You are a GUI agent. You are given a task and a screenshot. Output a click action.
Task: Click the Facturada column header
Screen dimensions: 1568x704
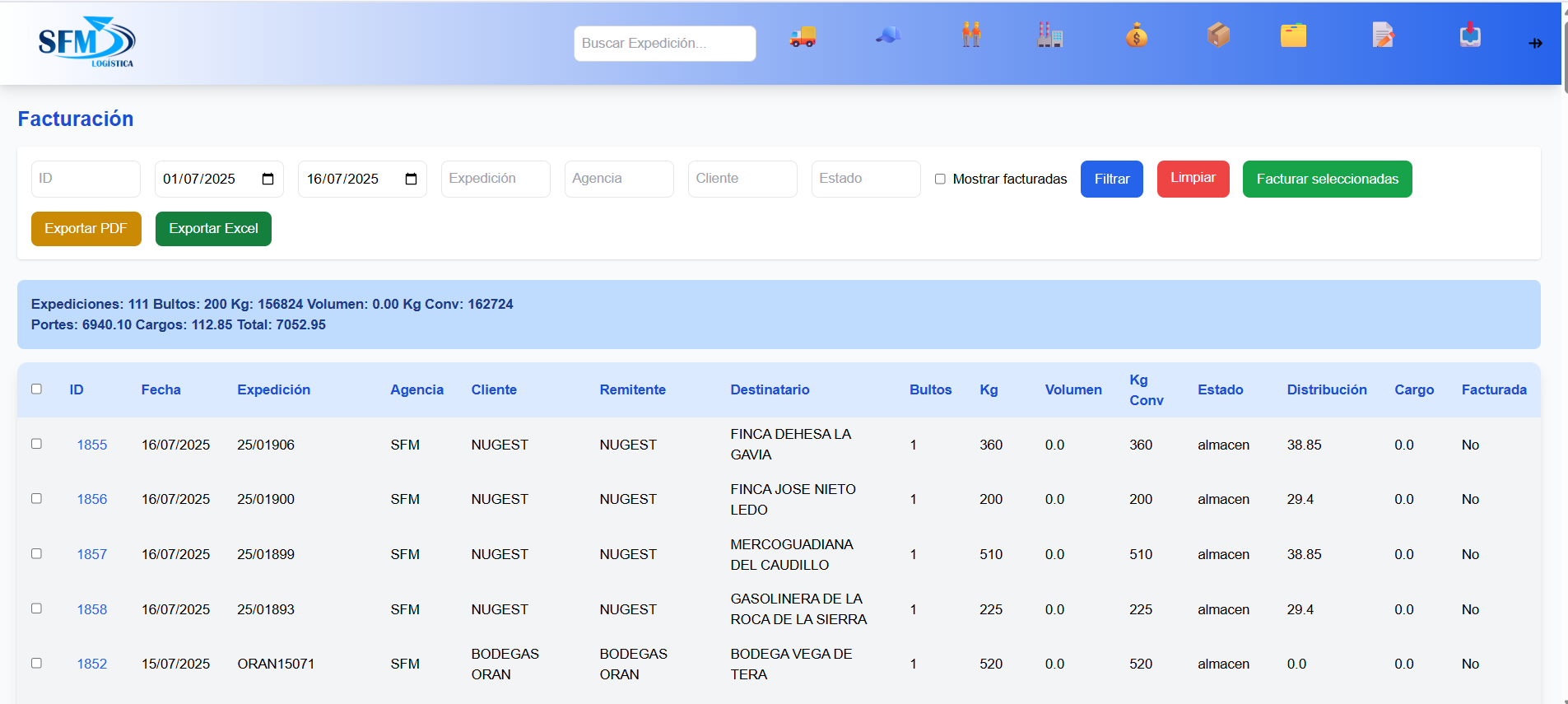click(1494, 389)
